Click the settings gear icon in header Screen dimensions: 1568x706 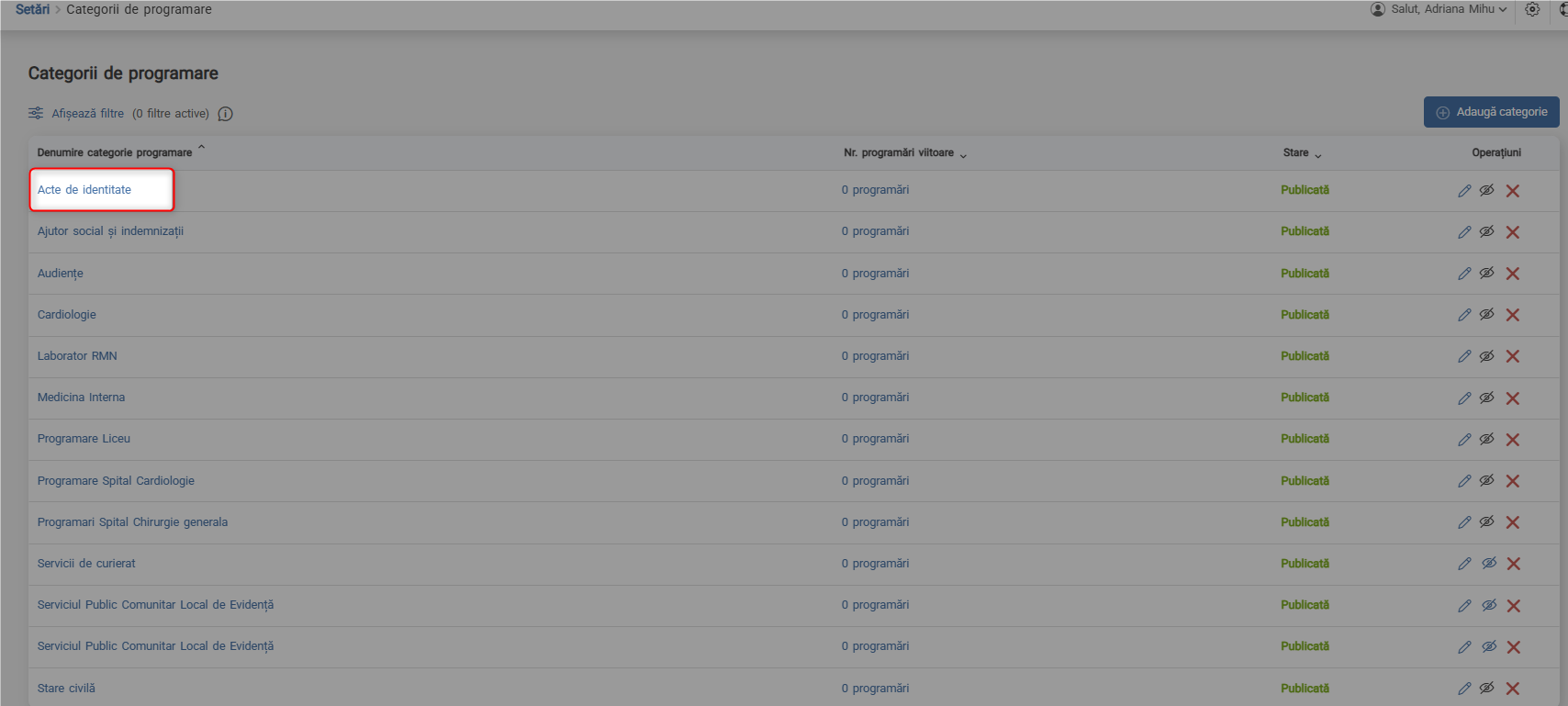coord(1532,9)
